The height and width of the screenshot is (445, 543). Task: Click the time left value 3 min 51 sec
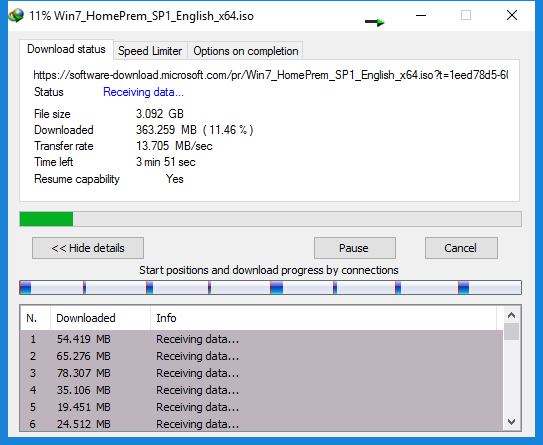[166, 162]
